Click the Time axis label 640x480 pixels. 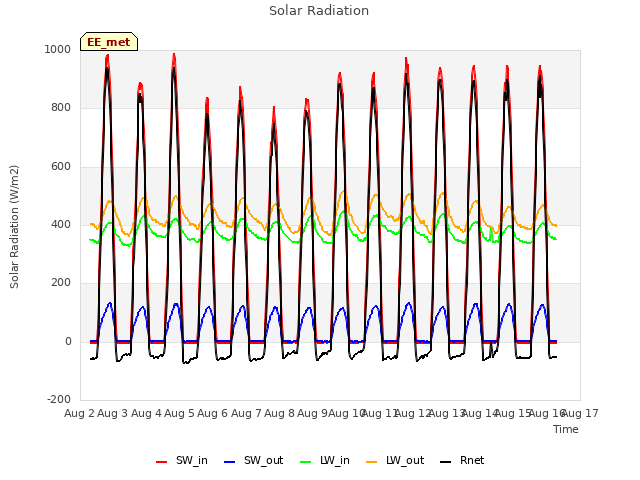coord(566,429)
